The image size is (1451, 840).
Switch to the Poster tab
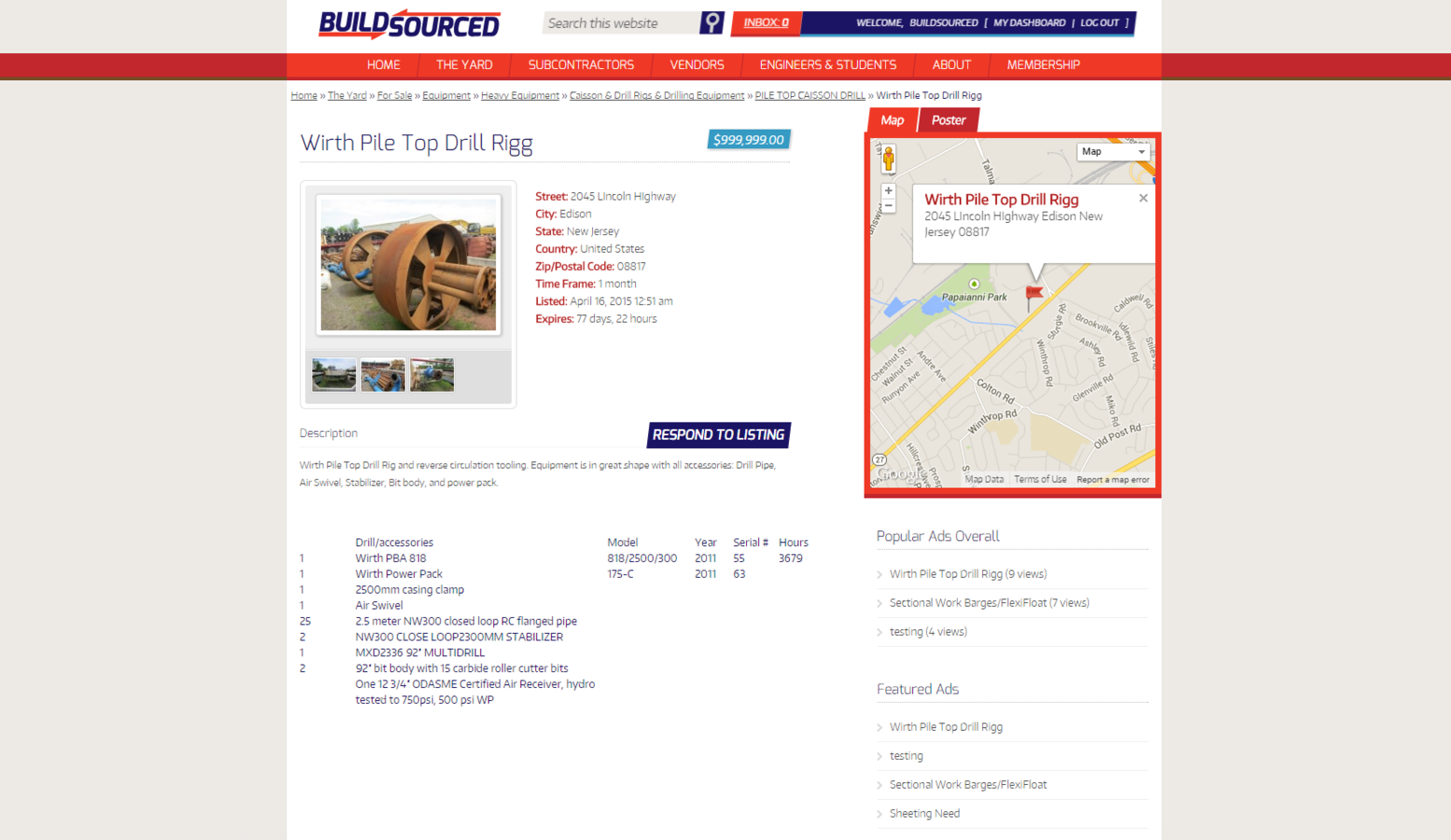948,120
